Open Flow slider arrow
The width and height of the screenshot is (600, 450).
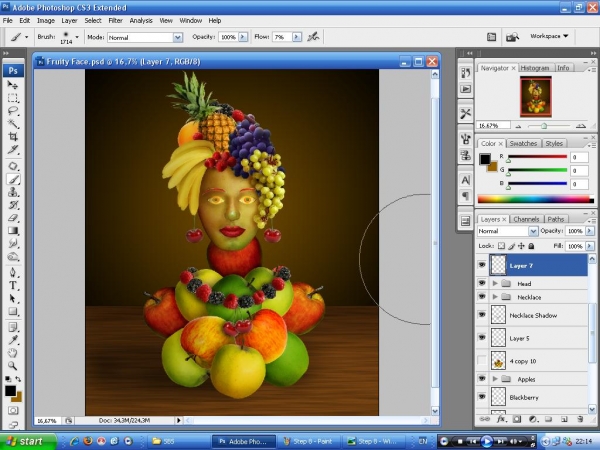click(297, 37)
